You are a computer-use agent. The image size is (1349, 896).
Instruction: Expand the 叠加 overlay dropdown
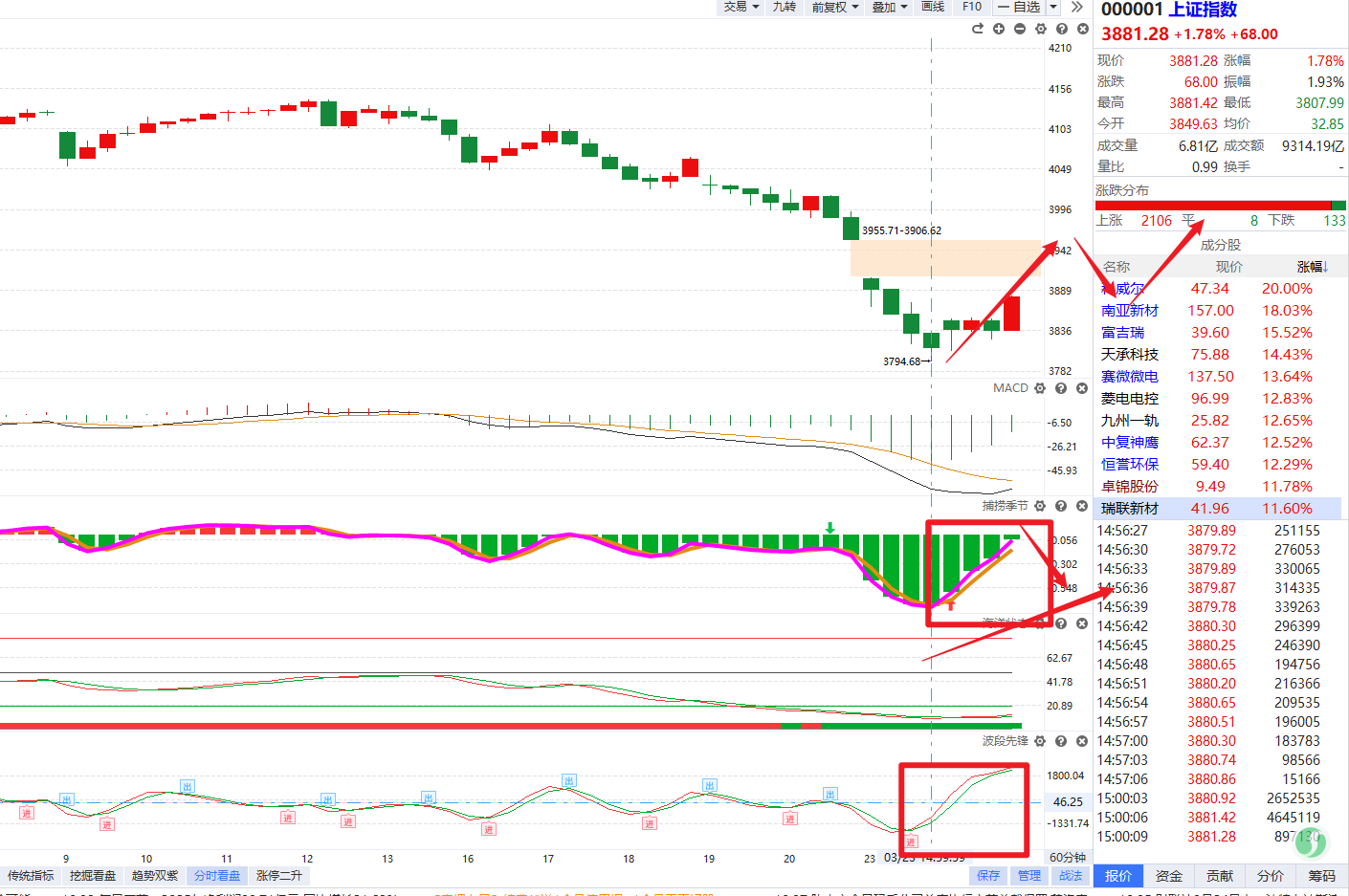click(x=890, y=7)
